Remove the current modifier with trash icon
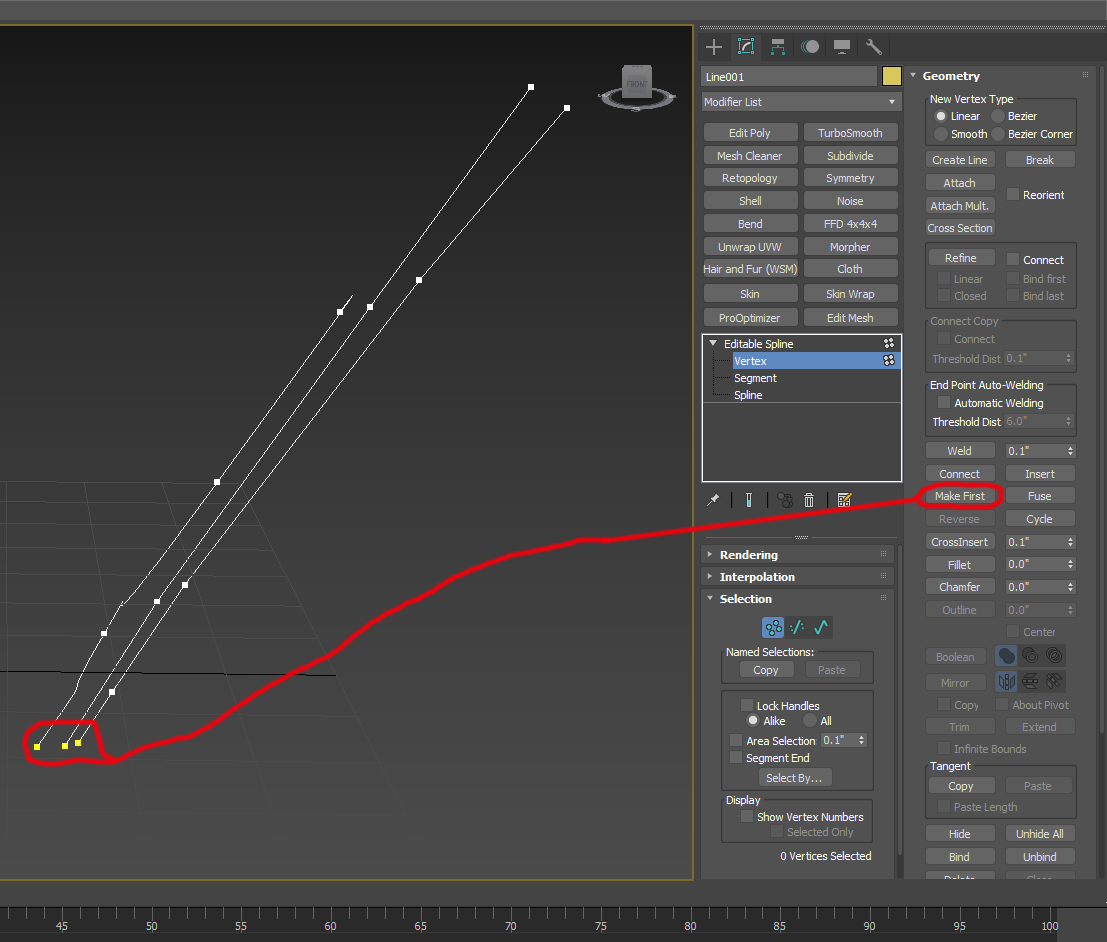Viewport: 1107px width, 942px height. coord(809,500)
